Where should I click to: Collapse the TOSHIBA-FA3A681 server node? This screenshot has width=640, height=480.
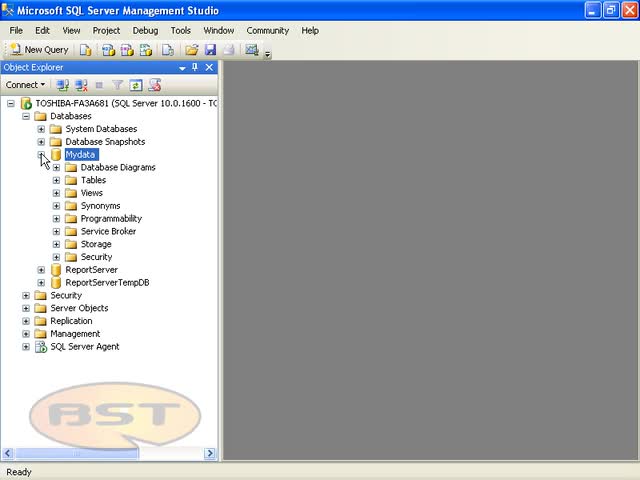click(x=11, y=104)
